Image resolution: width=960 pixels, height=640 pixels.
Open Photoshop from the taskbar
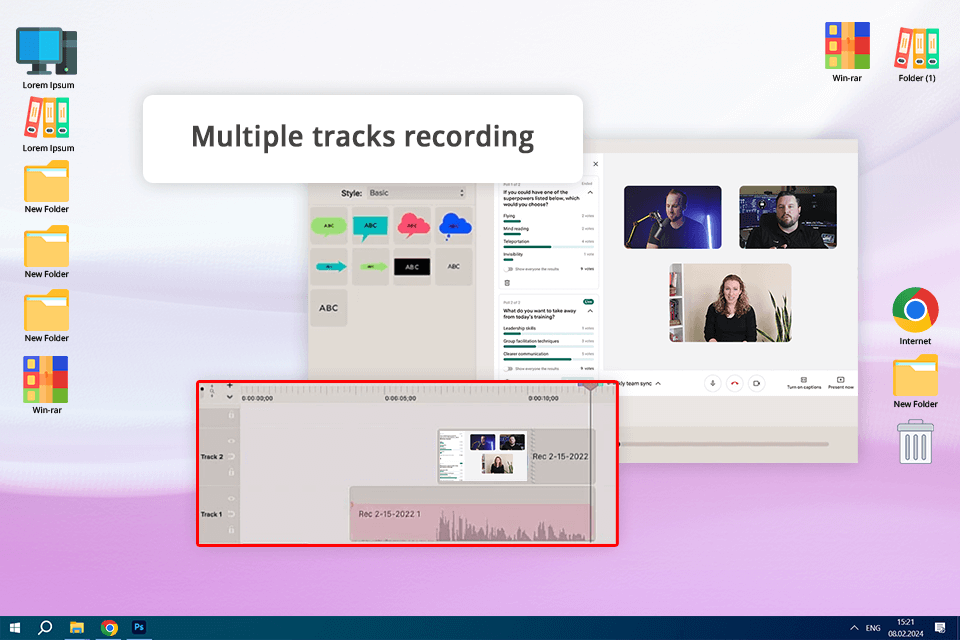click(x=139, y=627)
